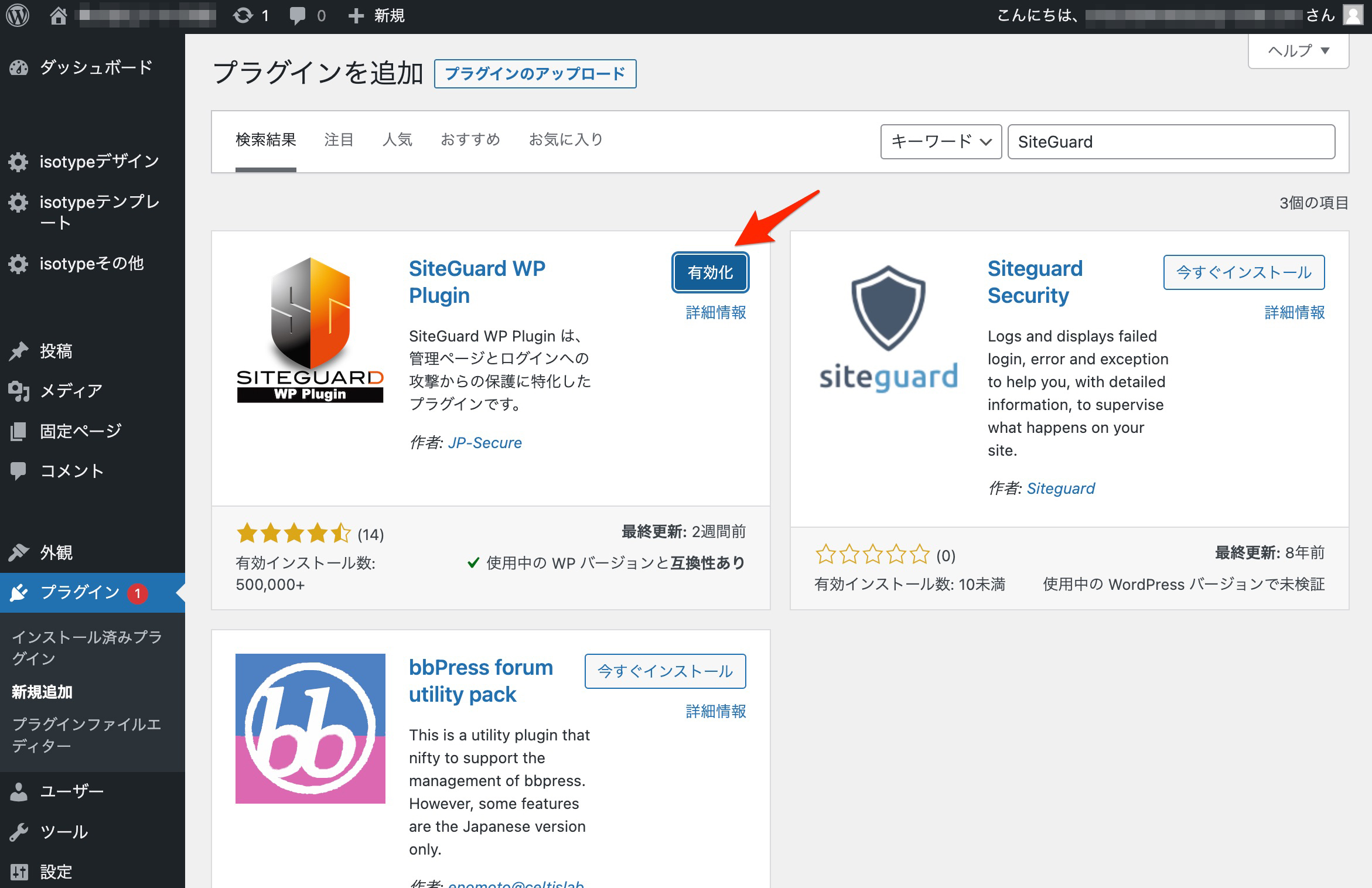This screenshot has height=888, width=1372.
Task: Open 詳細情報 for Siteguard Security
Action: [1295, 313]
